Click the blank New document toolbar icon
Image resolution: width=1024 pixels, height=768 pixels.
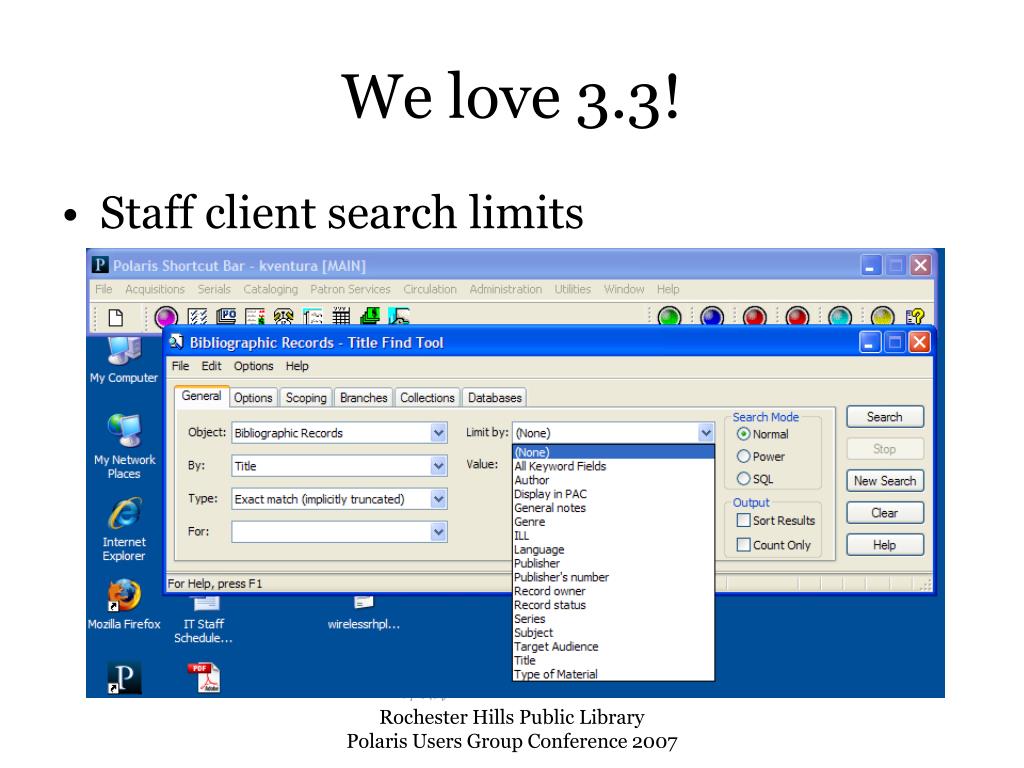tap(116, 317)
